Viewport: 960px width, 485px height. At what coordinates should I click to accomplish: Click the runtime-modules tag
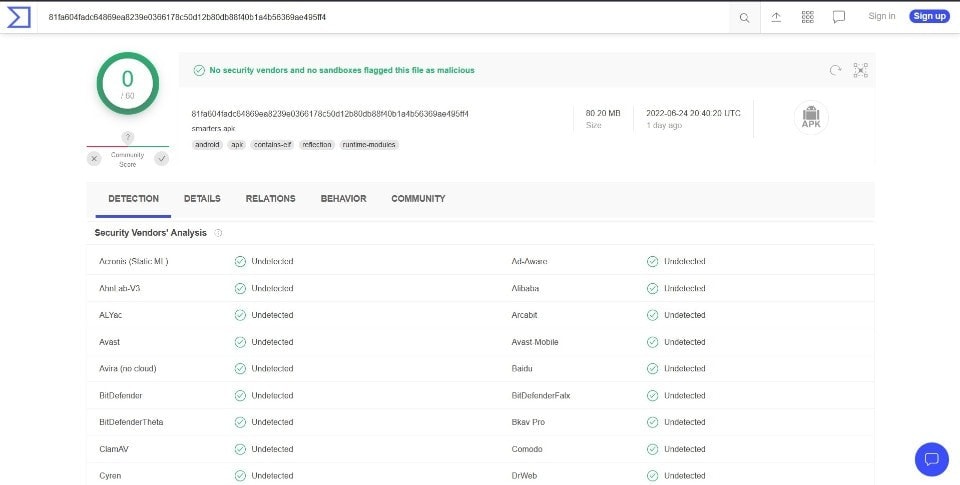(369, 145)
